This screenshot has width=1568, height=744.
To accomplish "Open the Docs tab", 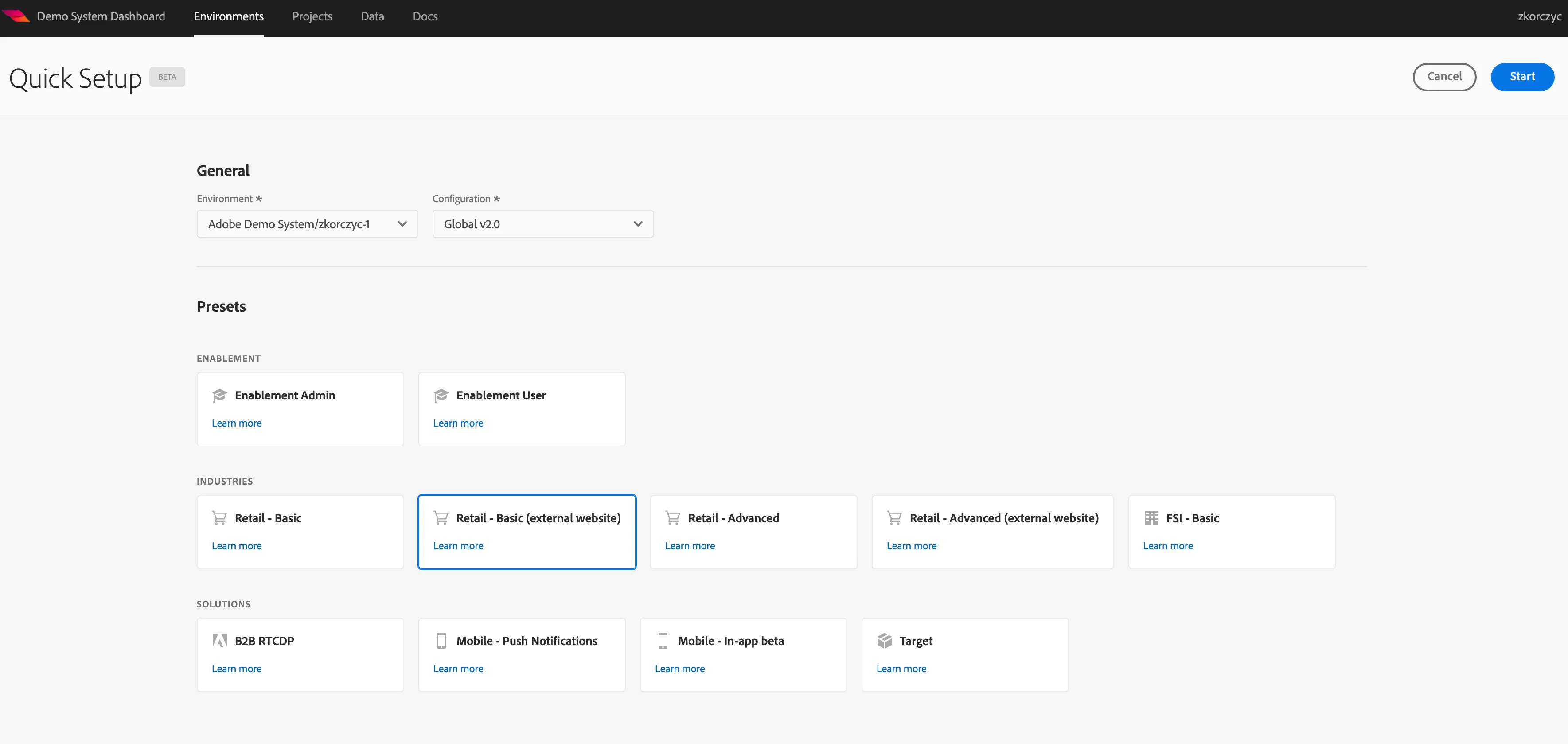I will point(425,16).
